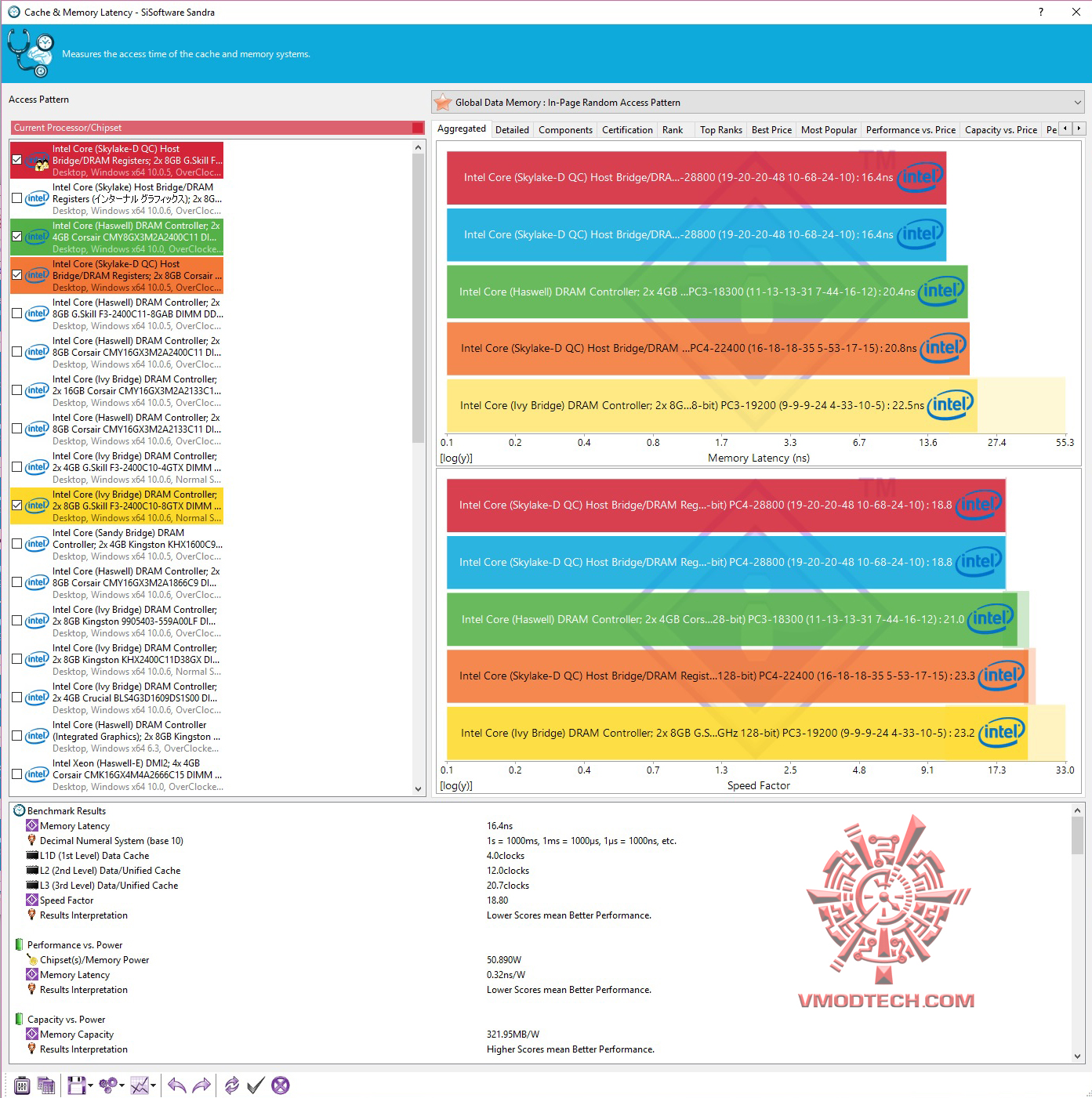
Task: Uncheck Haswell 4GB Corsair CMY8GX3M2A2400C11 entry
Action: pyautogui.click(x=17, y=237)
